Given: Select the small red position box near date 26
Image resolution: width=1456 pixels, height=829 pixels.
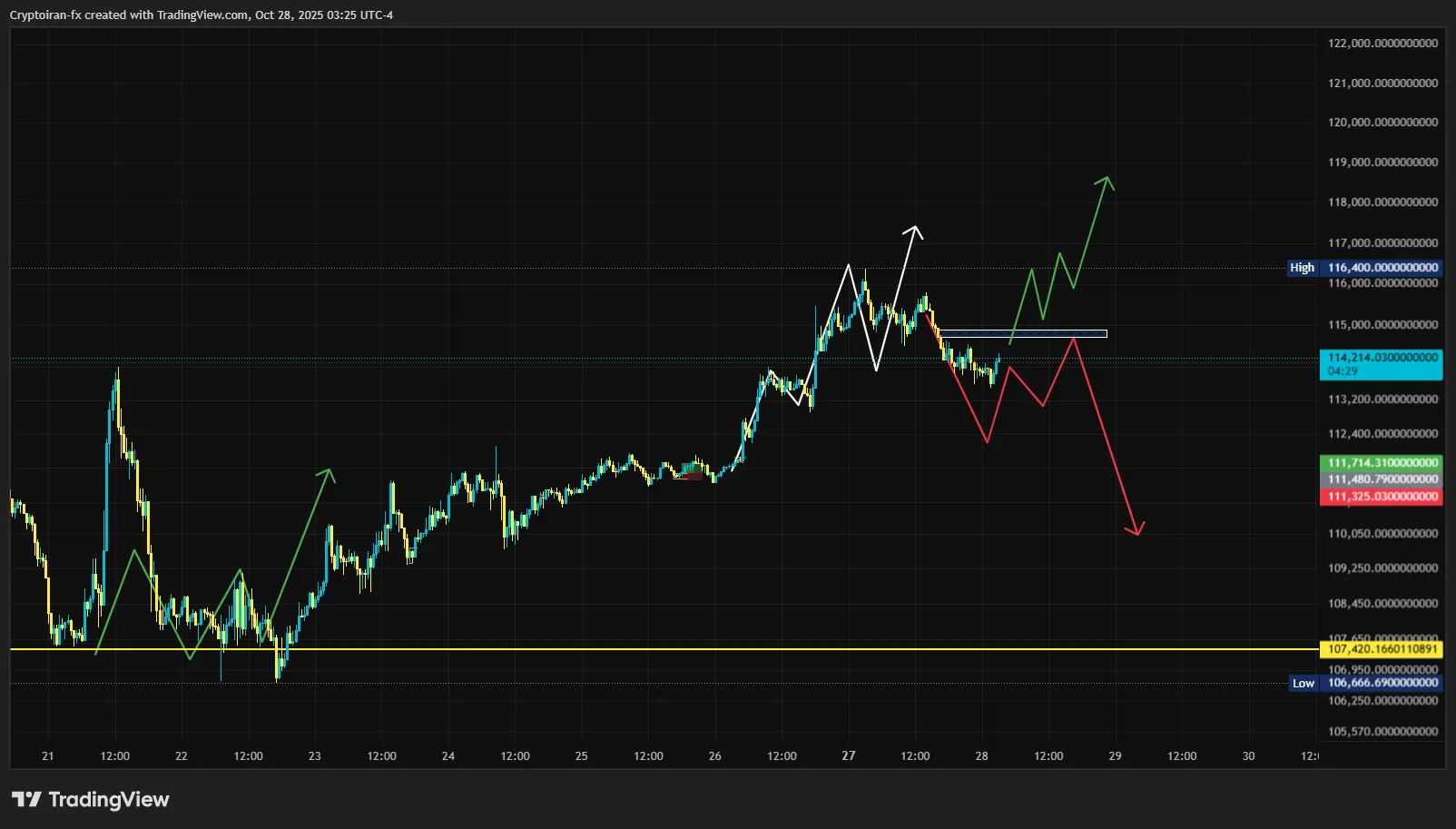Looking at the screenshot, I should tap(694, 474).
